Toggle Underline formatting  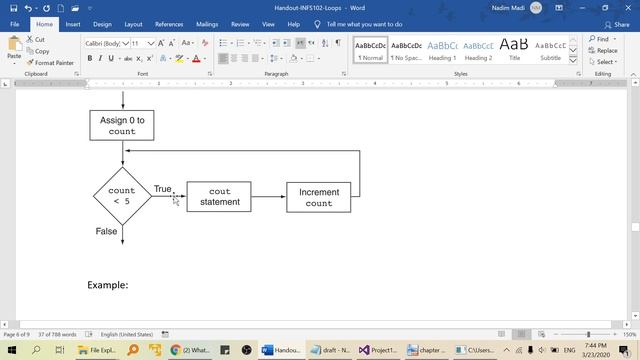pyautogui.click(x=111, y=59)
